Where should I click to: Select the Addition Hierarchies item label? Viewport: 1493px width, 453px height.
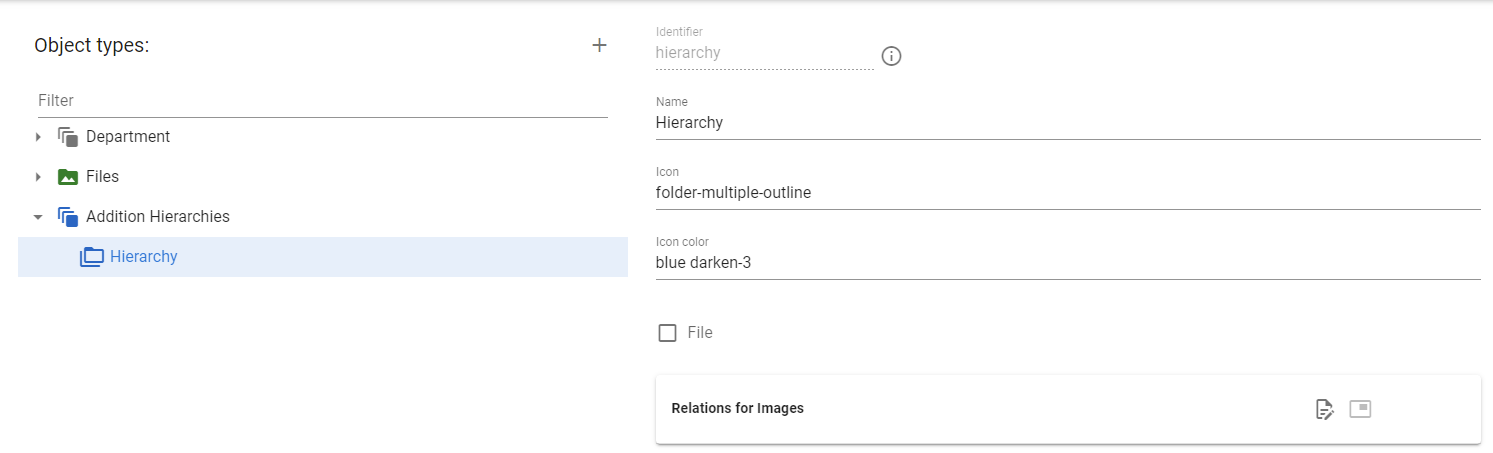[158, 217]
